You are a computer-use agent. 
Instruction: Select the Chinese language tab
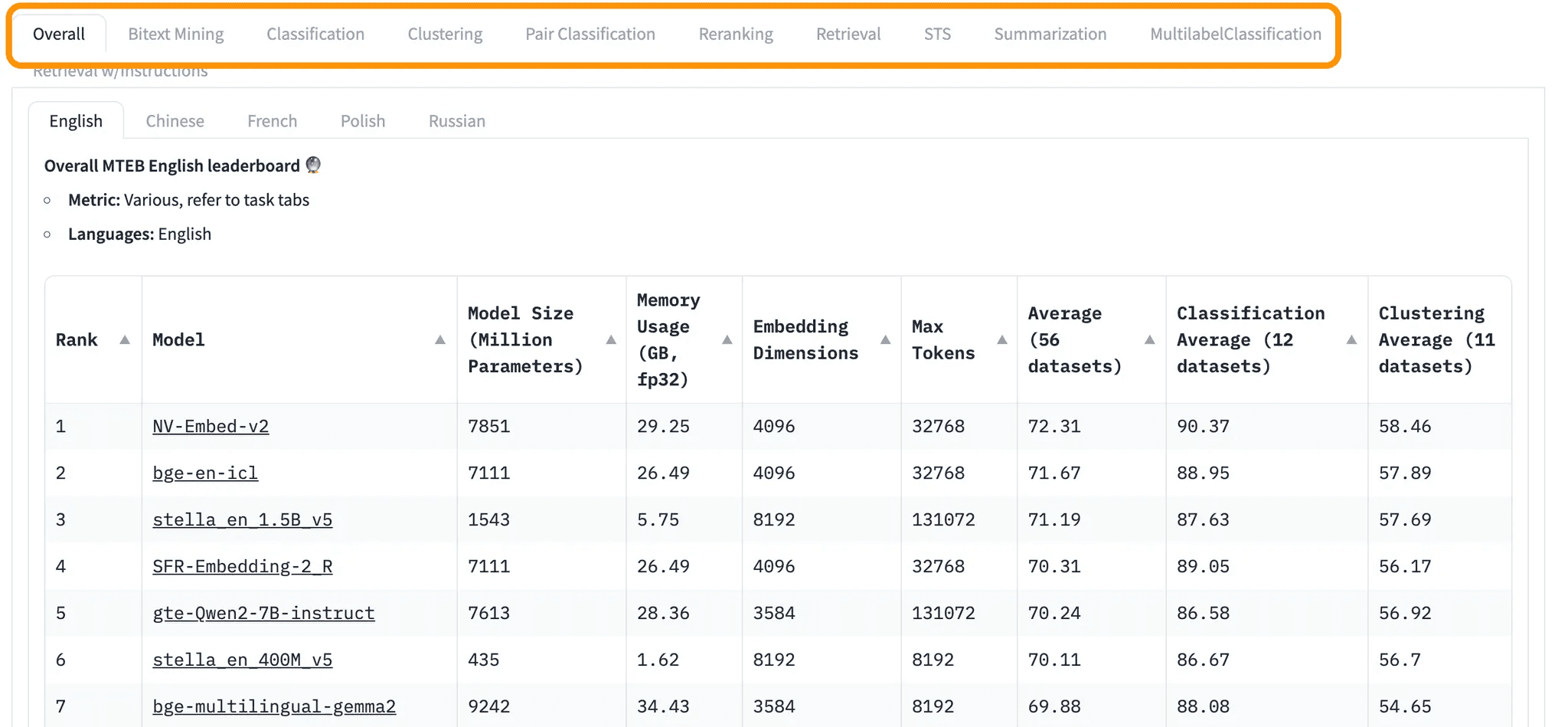[x=175, y=121]
